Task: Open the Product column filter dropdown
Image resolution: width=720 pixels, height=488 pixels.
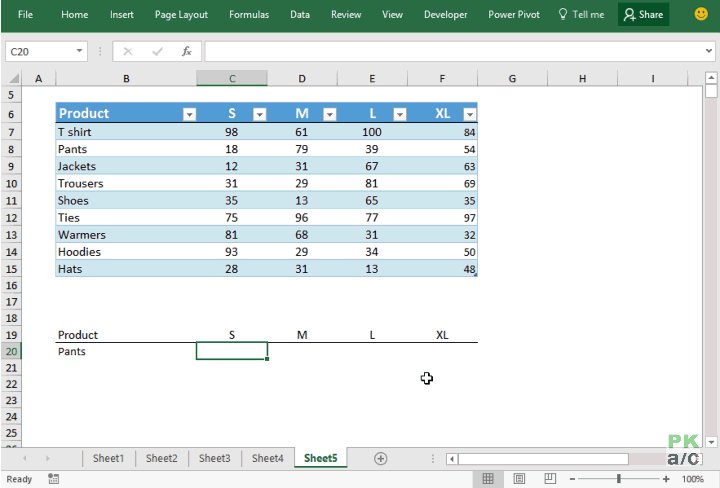Action: point(189,114)
